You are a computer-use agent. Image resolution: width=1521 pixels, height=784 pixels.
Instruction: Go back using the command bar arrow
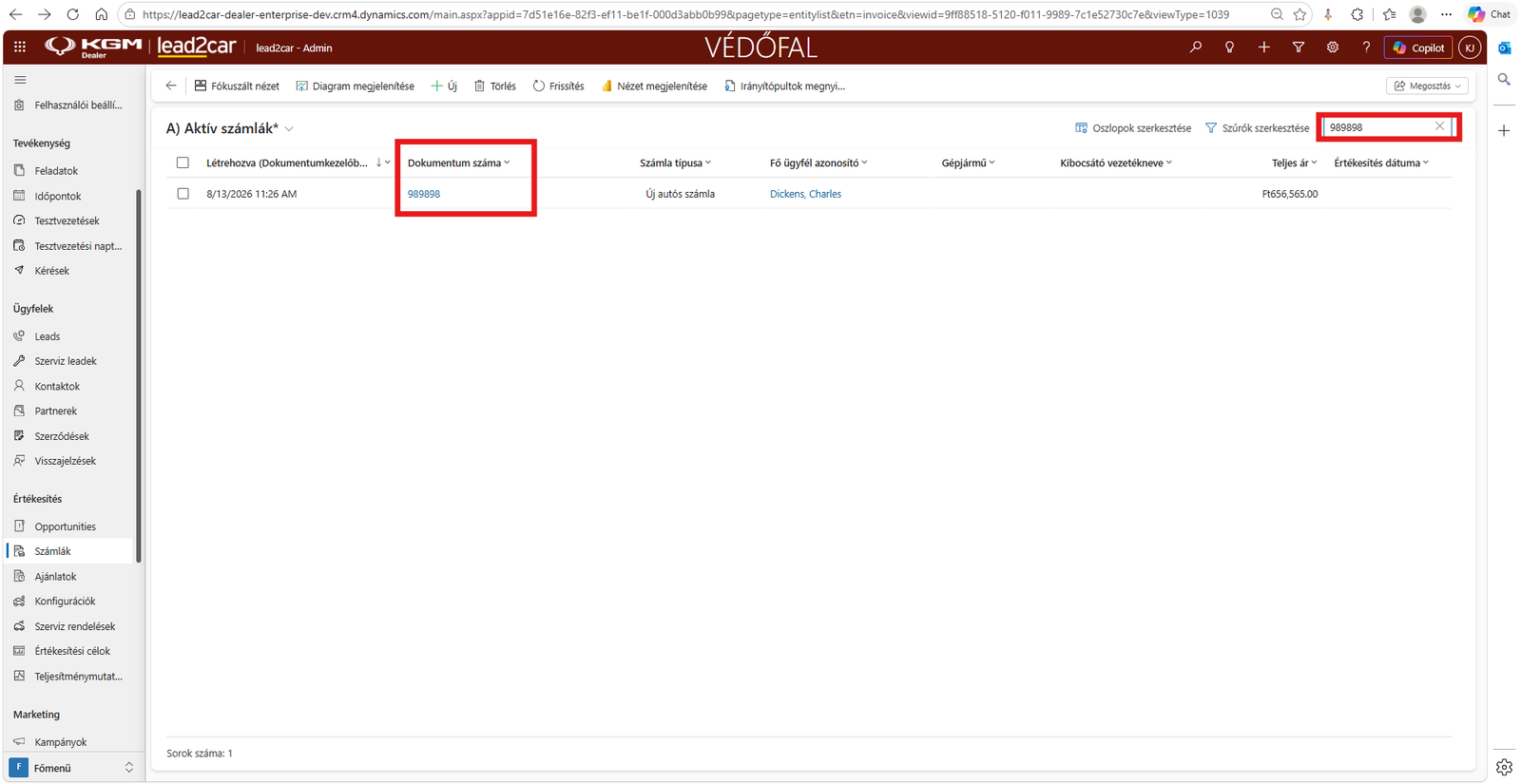point(171,86)
